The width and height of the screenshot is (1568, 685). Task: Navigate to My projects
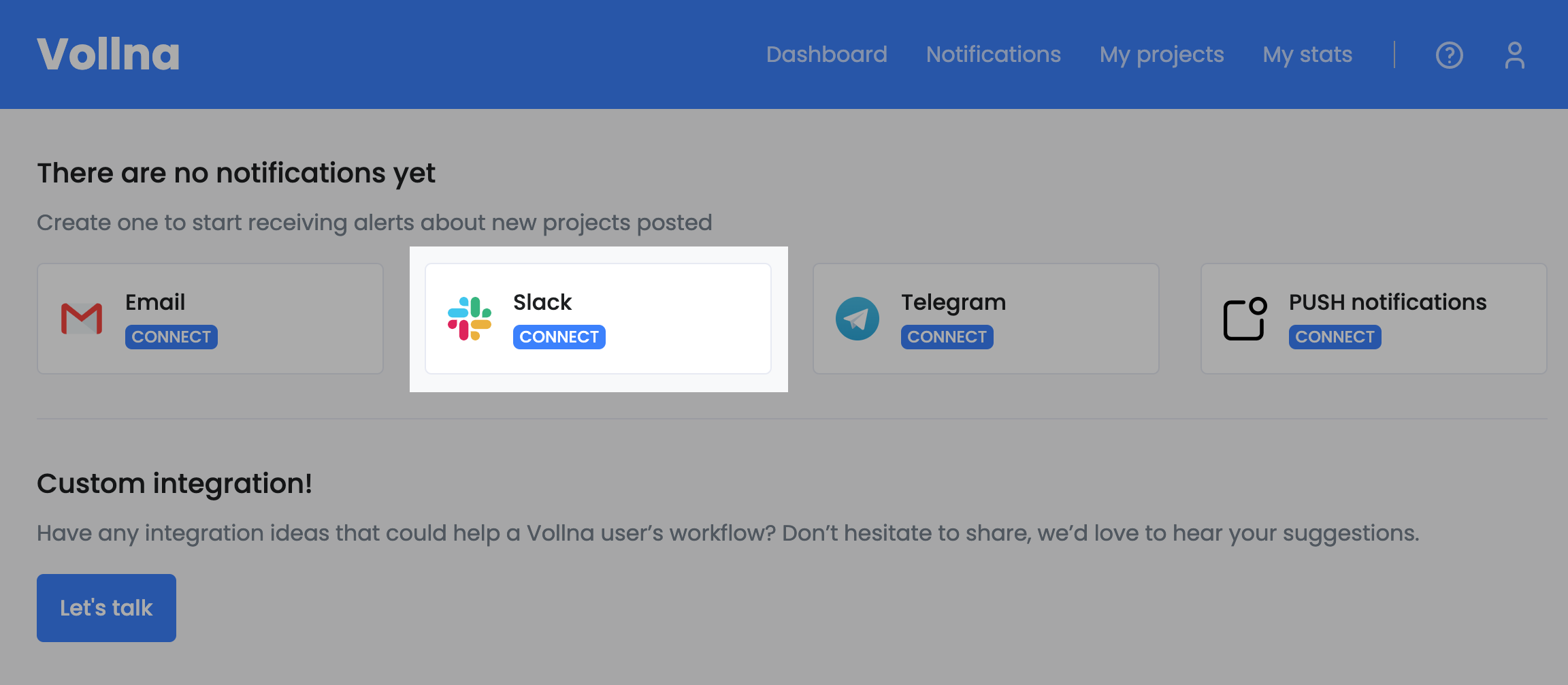1161,54
